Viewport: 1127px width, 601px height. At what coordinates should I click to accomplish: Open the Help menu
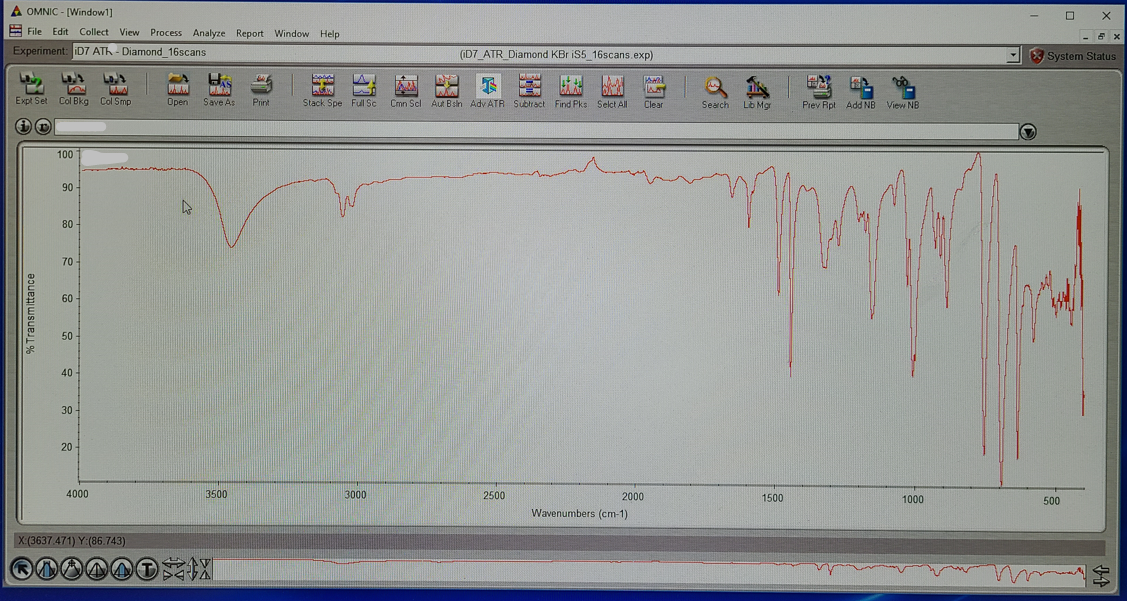330,33
